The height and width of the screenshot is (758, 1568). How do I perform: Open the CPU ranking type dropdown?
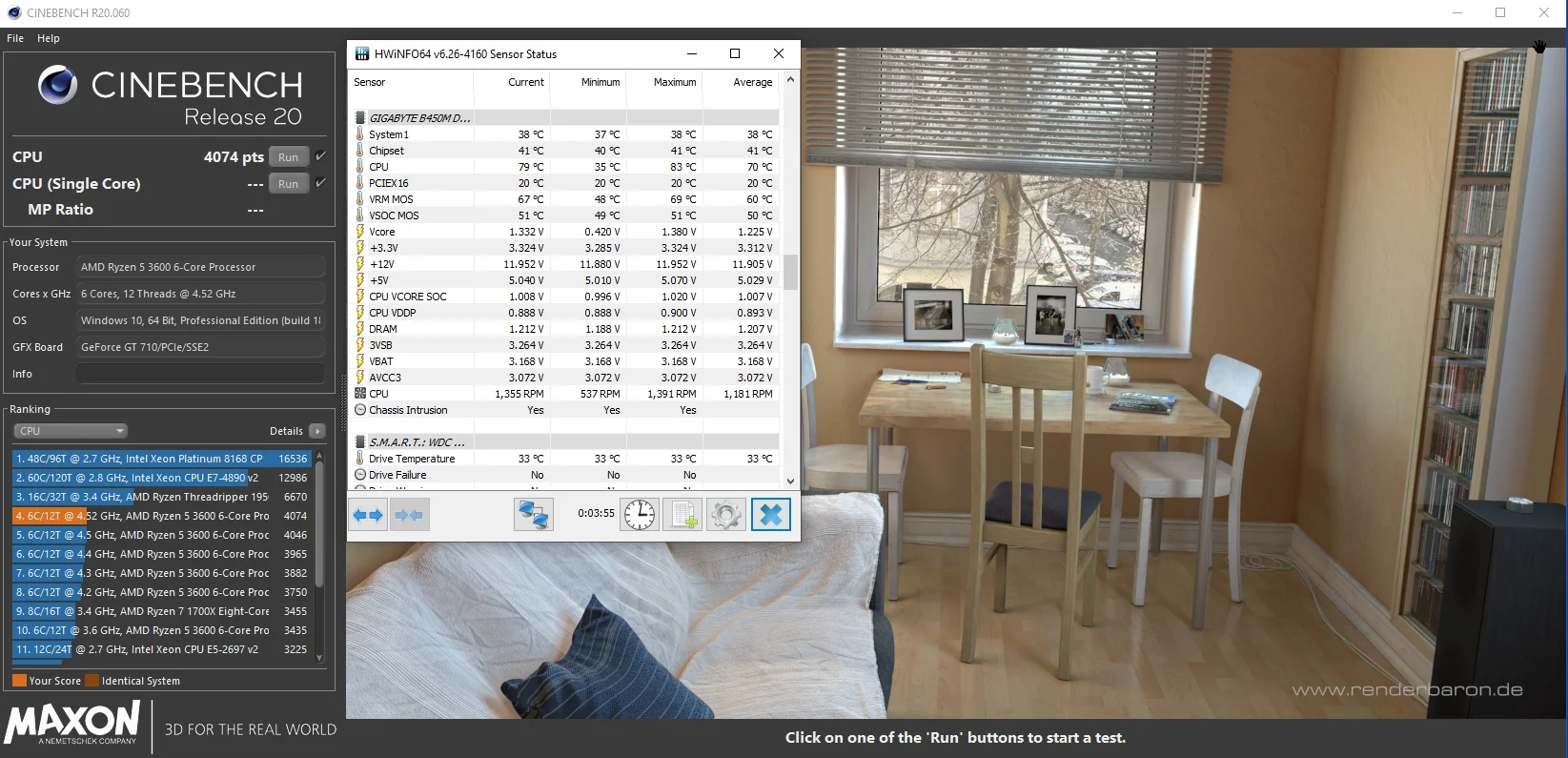(71, 431)
